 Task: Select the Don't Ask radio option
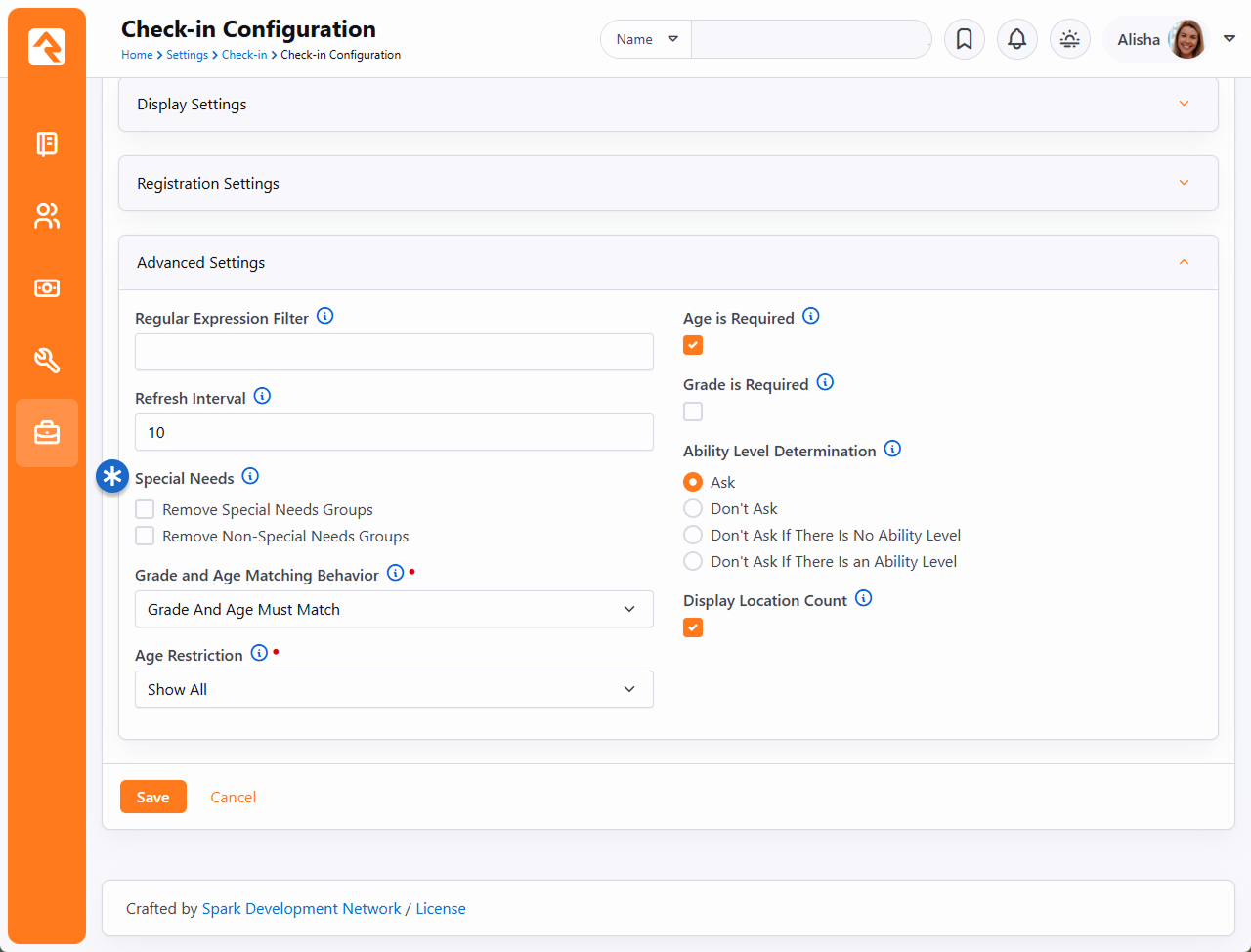point(693,508)
